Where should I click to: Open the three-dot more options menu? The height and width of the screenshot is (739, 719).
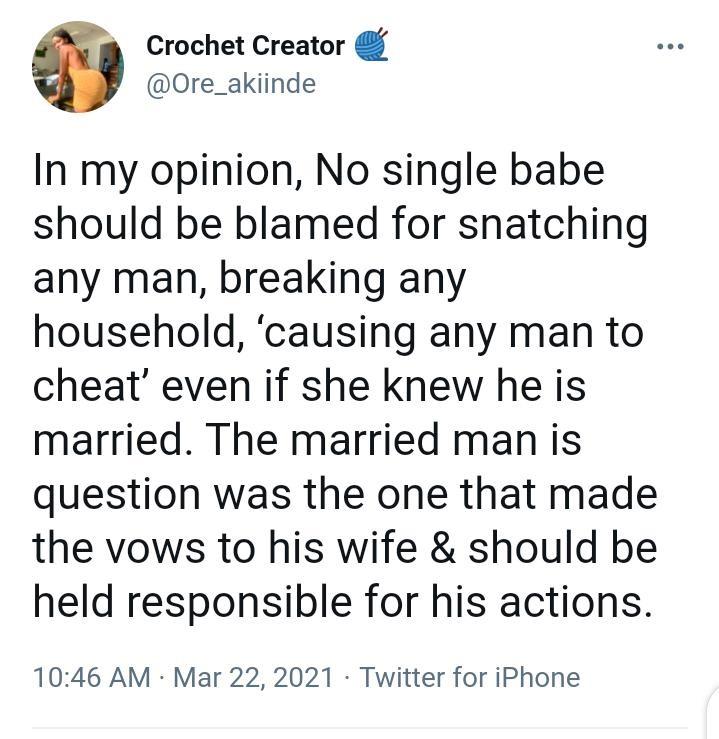669,48
